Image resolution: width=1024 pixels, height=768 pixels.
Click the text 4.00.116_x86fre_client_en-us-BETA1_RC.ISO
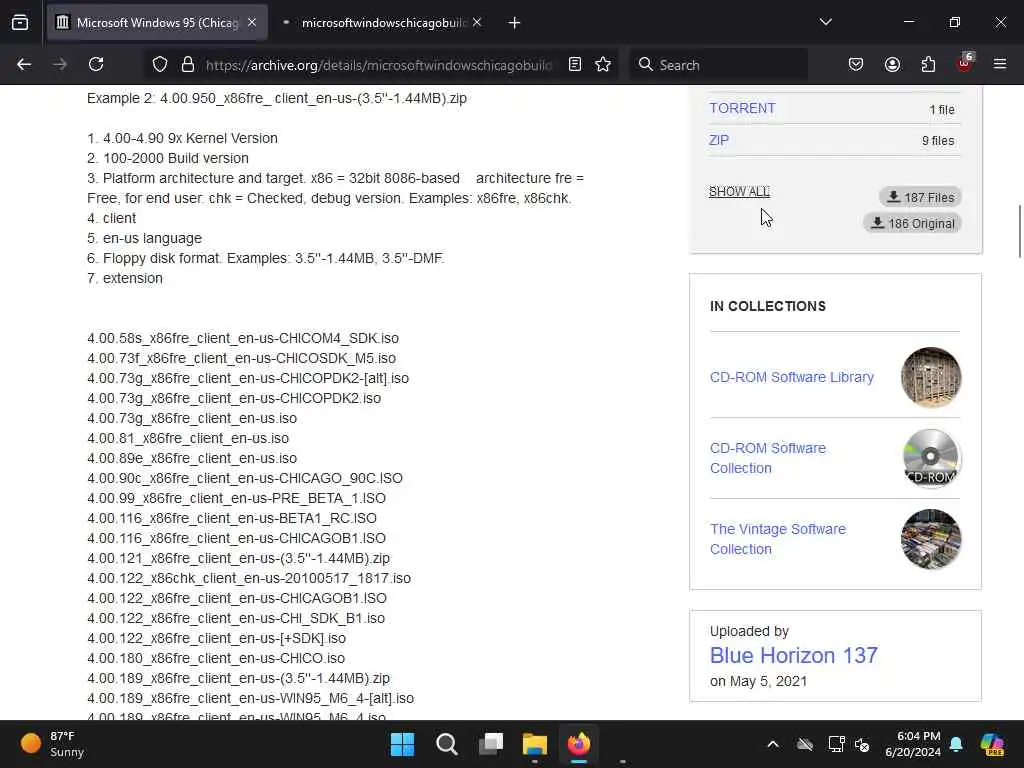click(232, 518)
